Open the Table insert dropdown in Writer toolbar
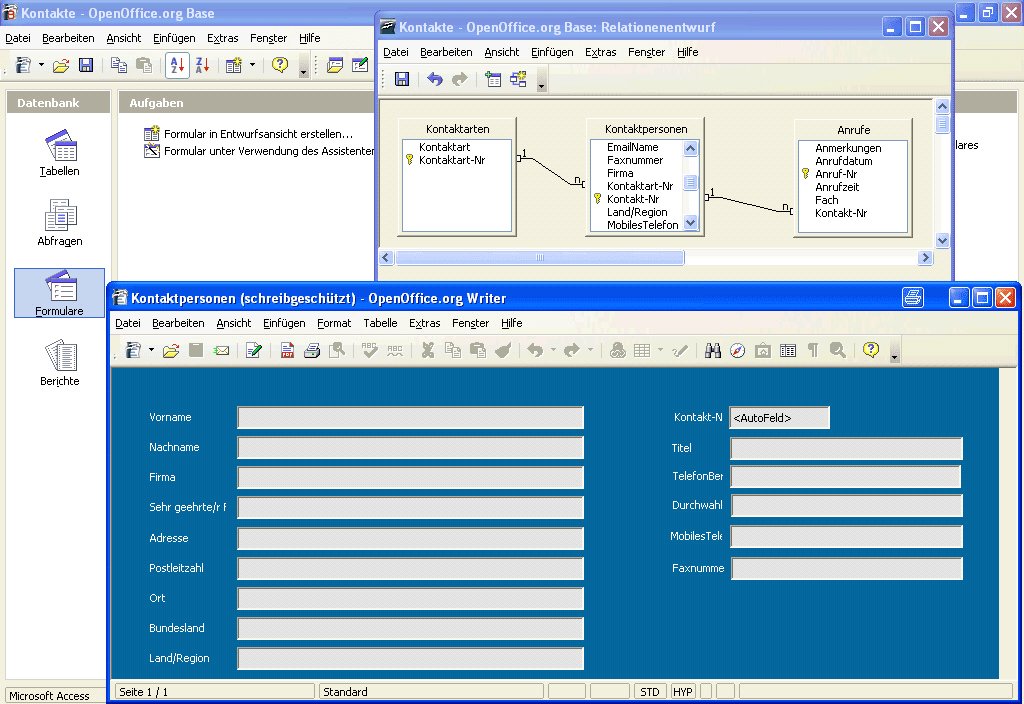Image resolution: width=1024 pixels, height=704 pixels. point(661,351)
